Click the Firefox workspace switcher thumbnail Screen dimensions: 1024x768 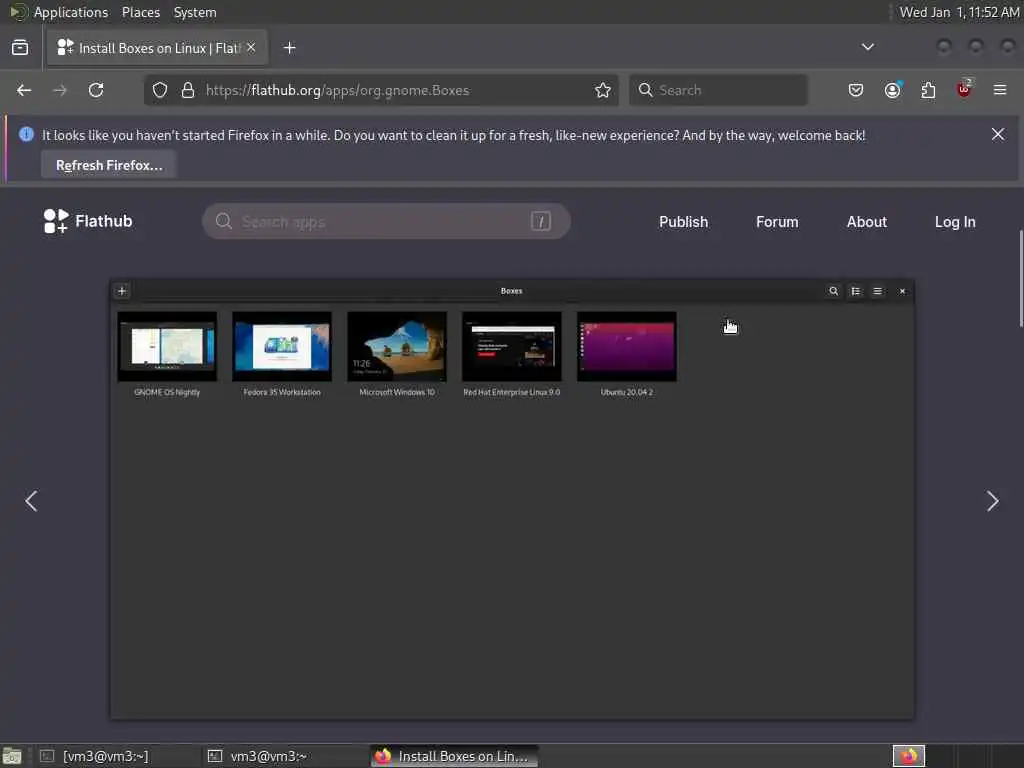908,756
